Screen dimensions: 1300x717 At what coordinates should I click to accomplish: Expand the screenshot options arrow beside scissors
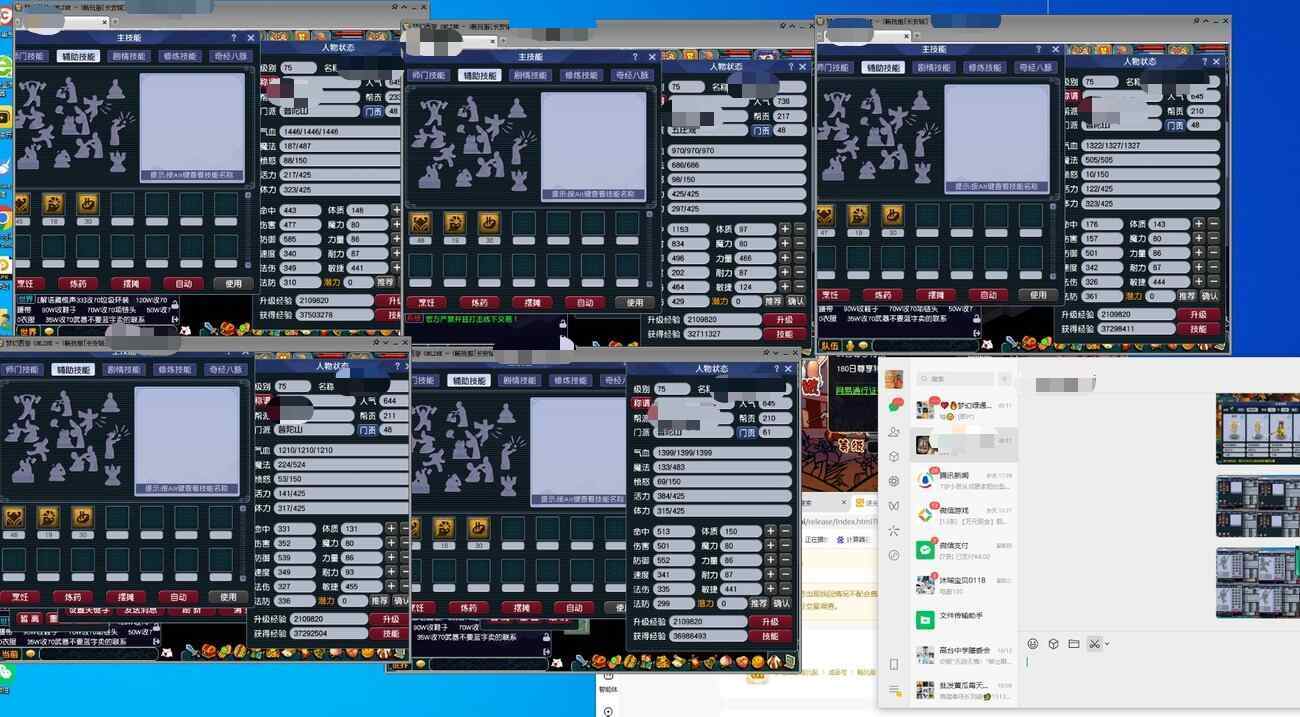[1107, 643]
